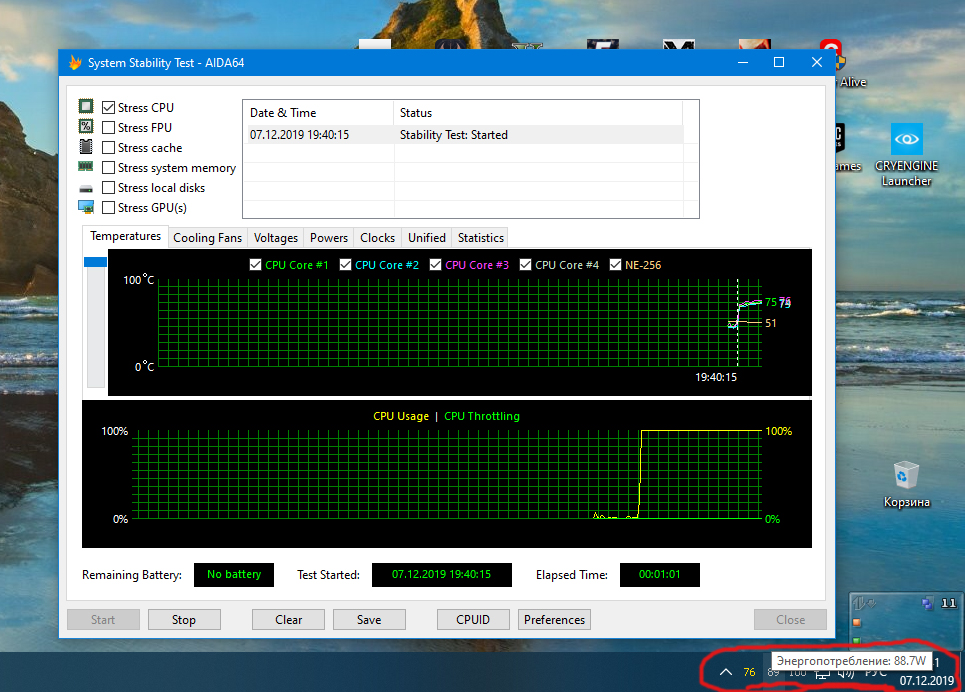Click the '19:40:15' time marker on temperature graph

pyautogui.click(x=716, y=377)
